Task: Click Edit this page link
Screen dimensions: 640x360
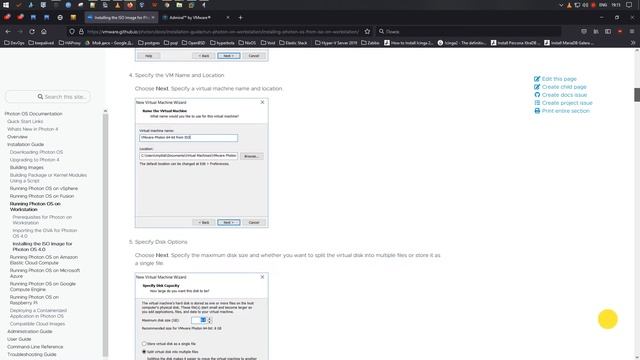Action: point(555,79)
